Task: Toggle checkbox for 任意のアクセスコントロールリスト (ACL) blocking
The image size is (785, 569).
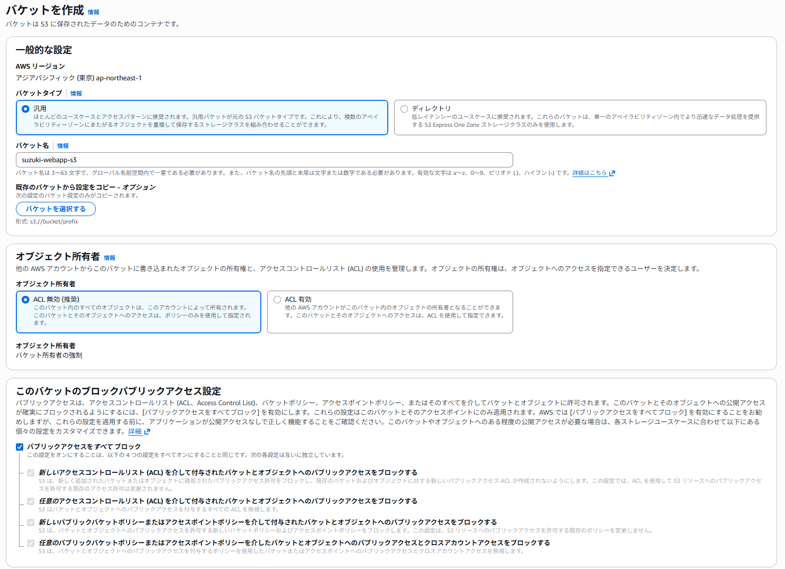Action: click(31, 501)
